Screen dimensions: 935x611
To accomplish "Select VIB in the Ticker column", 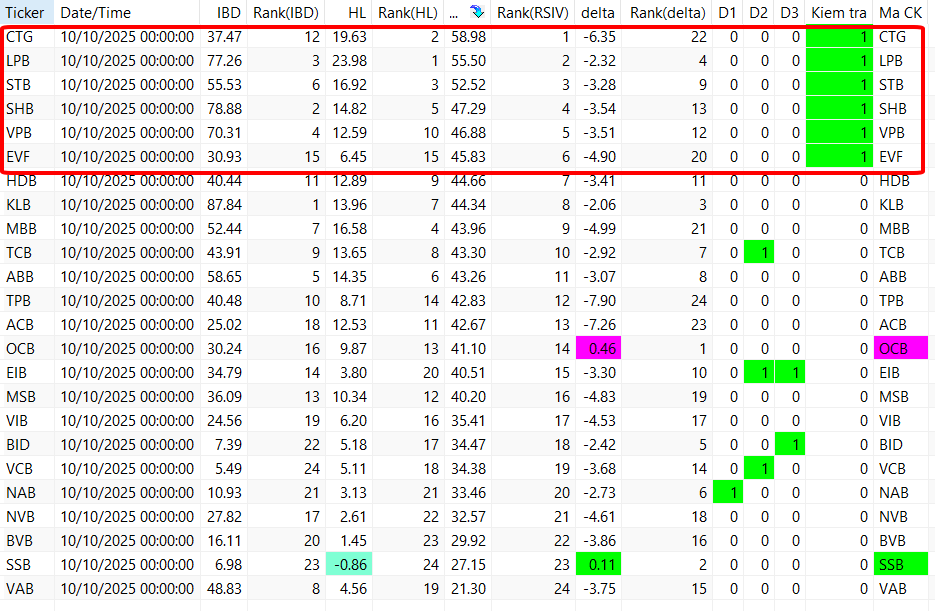I will coord(17,421).
